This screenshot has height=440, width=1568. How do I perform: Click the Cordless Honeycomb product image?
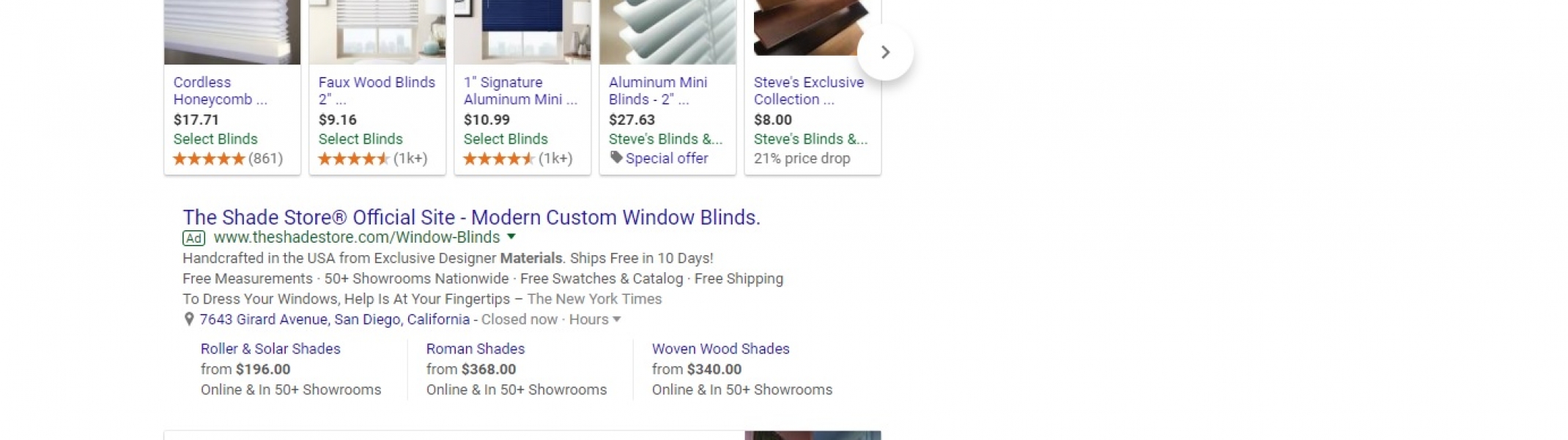click(x=232, y=32)
